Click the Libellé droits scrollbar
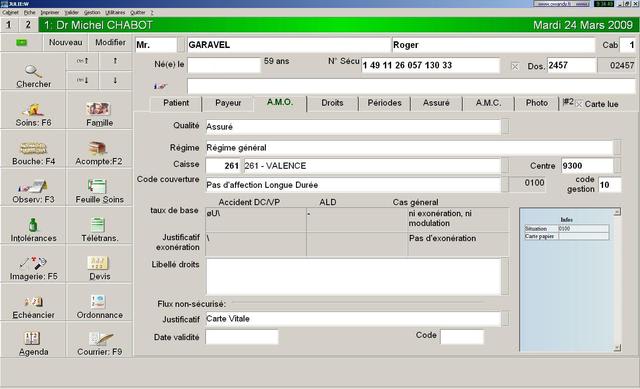The height and width of the screenshot is (389, 640). pyautogui.click(x=505, y=276)
